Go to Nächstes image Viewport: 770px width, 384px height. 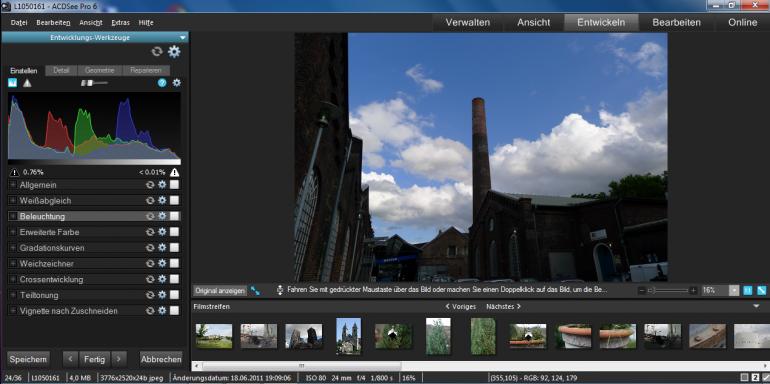point(503,306)
